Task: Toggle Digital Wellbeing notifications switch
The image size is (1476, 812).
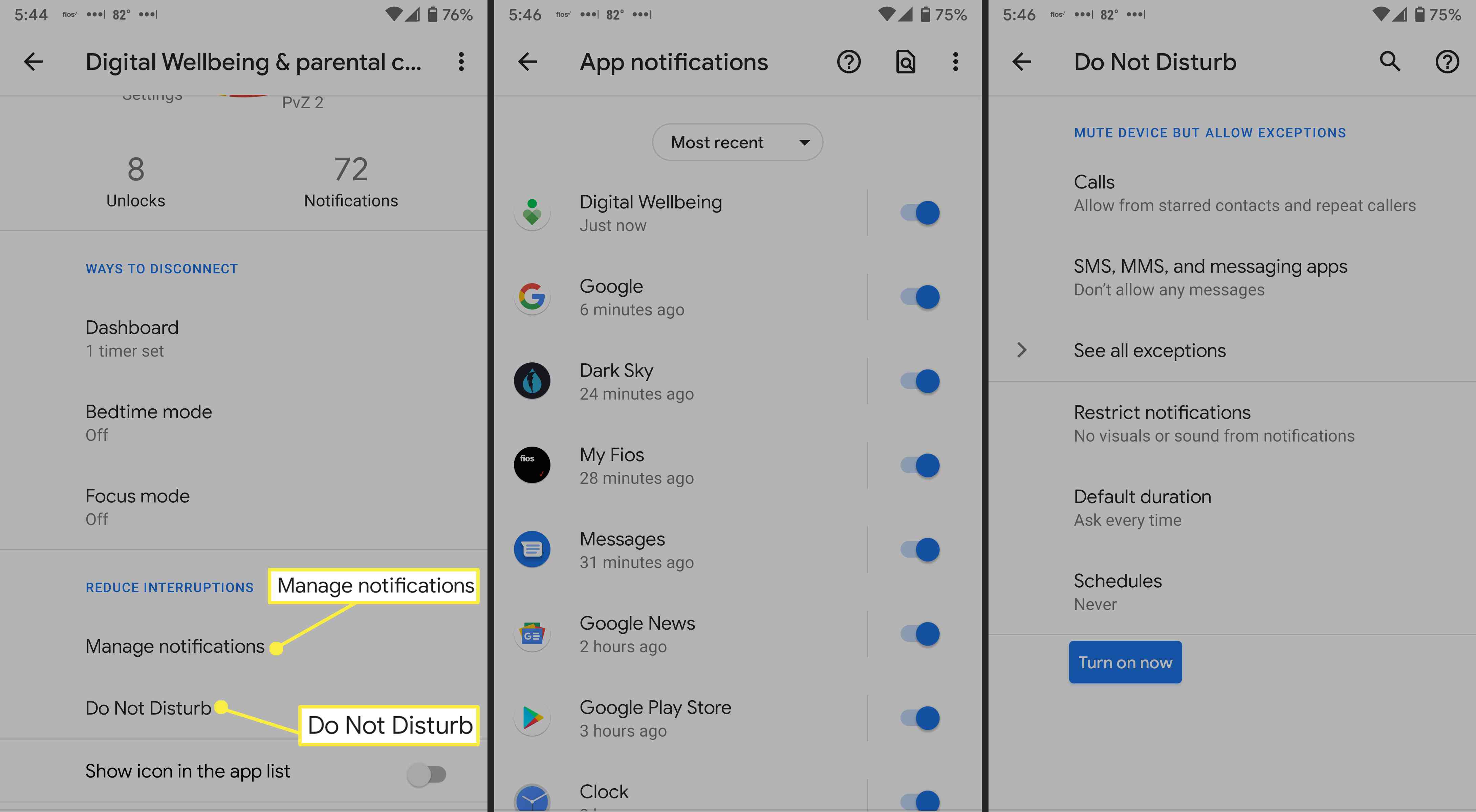Action: [x=920, y=212]
